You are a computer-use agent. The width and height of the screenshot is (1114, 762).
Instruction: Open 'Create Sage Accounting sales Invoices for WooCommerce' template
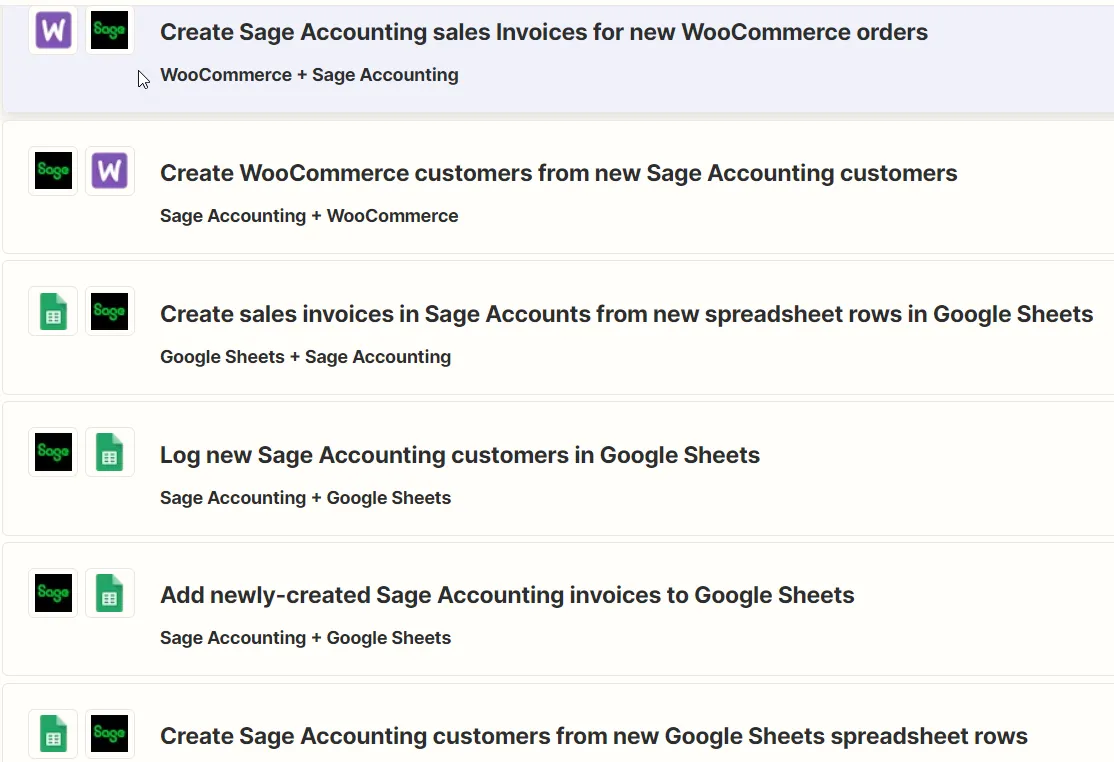[x=543, y=32]
